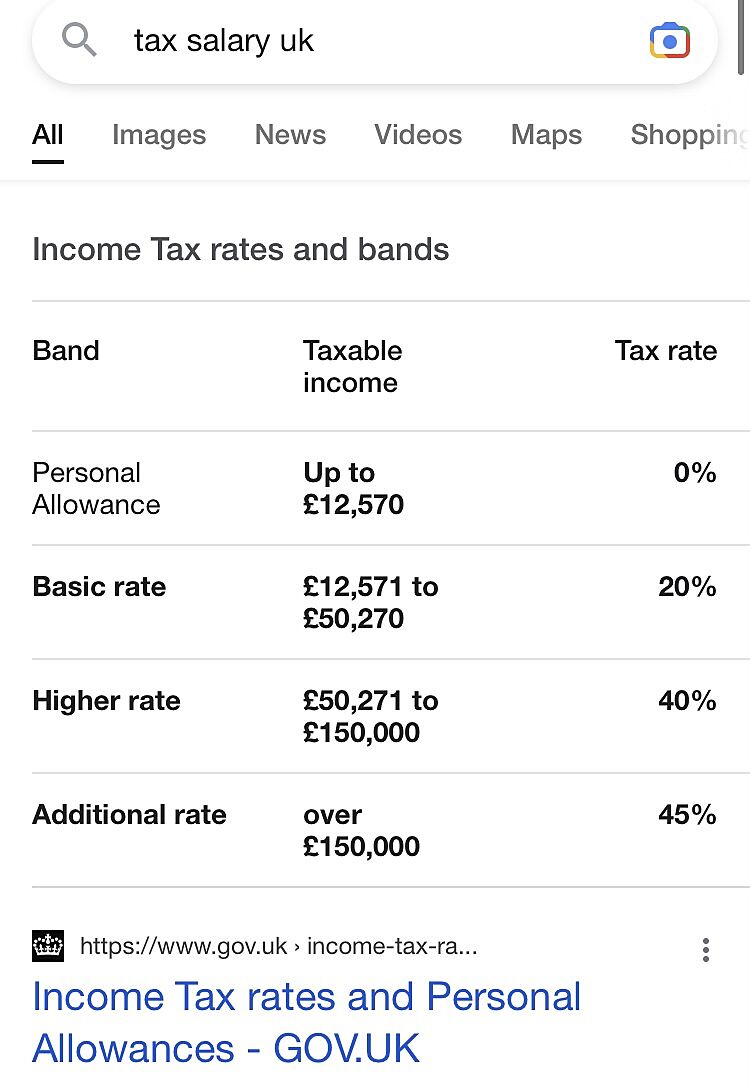
Task: Open the Income Tax rates GOV.UK link
Action: pos(306,1022)
